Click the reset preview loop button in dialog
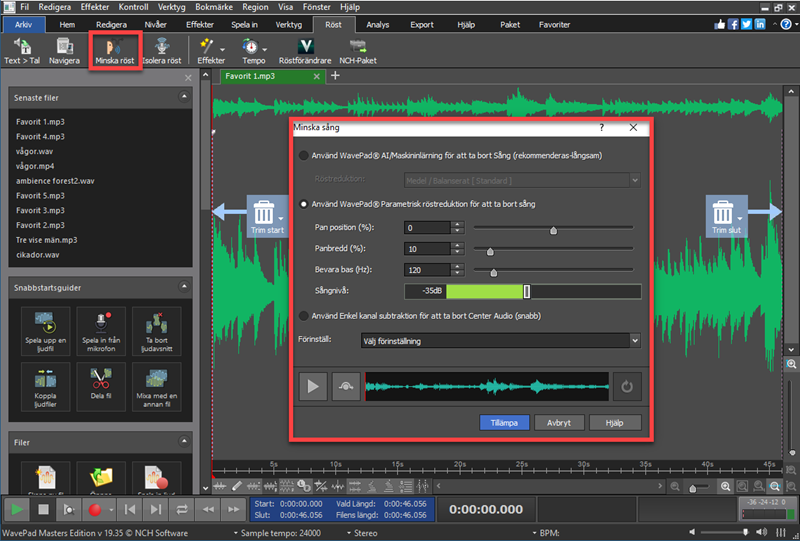 [627, 386]
